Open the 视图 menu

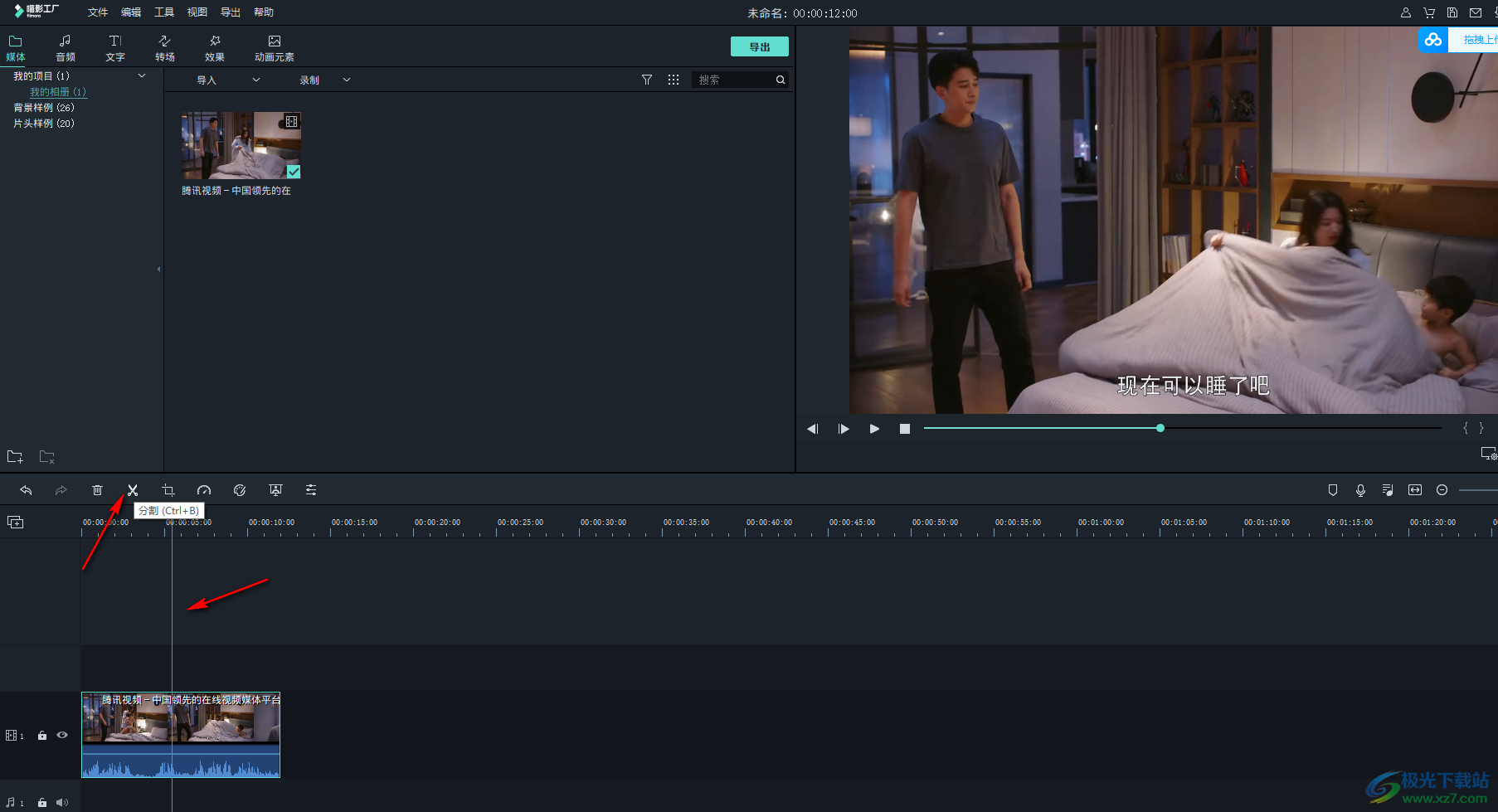[197, 12]
